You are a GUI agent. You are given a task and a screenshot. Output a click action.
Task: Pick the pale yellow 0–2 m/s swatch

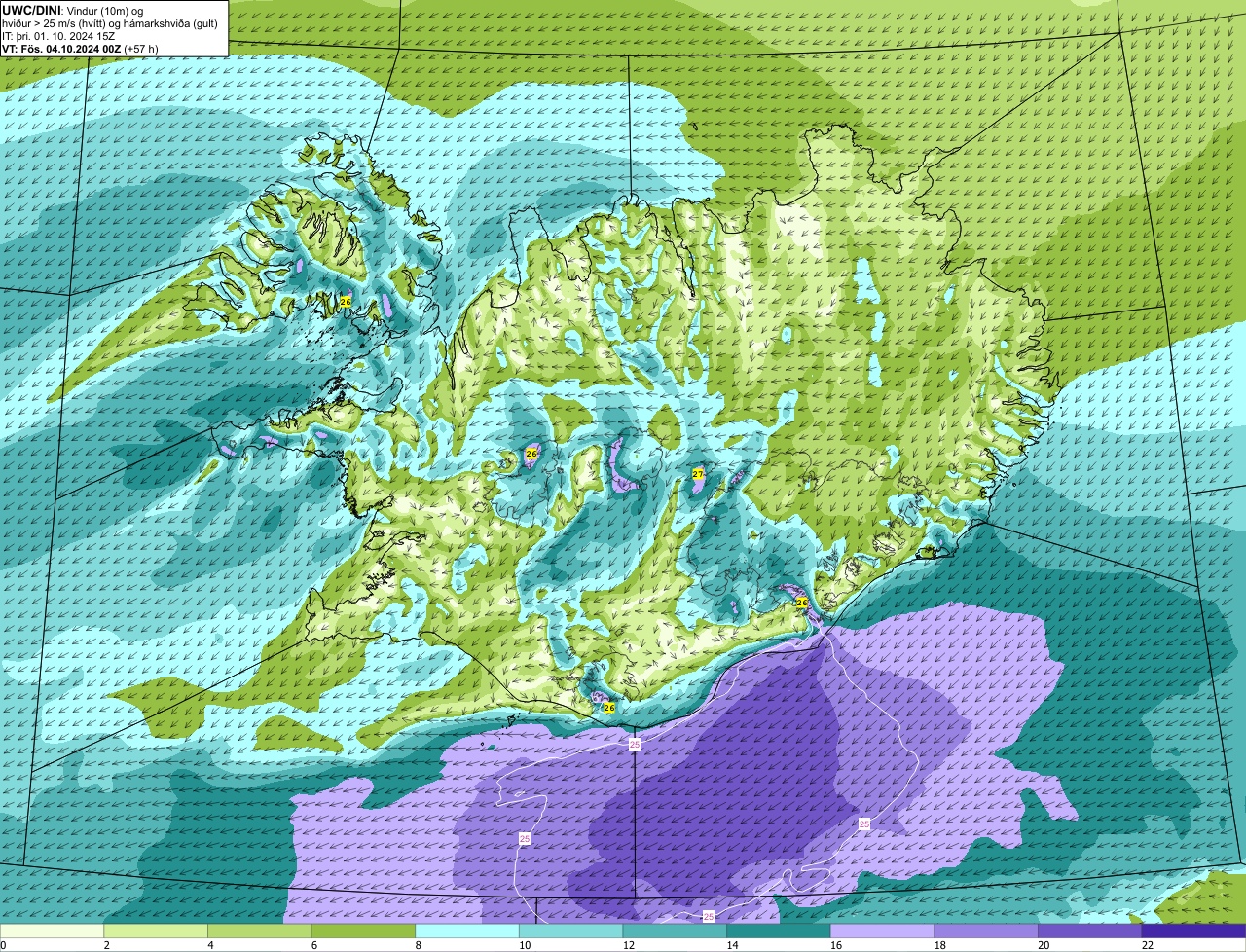tap(52, 931)
